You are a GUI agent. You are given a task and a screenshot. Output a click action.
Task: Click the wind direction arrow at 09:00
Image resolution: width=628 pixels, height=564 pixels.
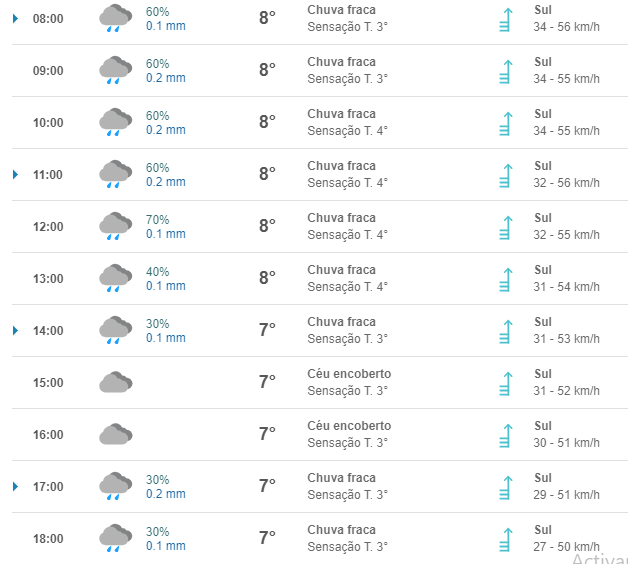pyautogui.click(x=505, y=71)
